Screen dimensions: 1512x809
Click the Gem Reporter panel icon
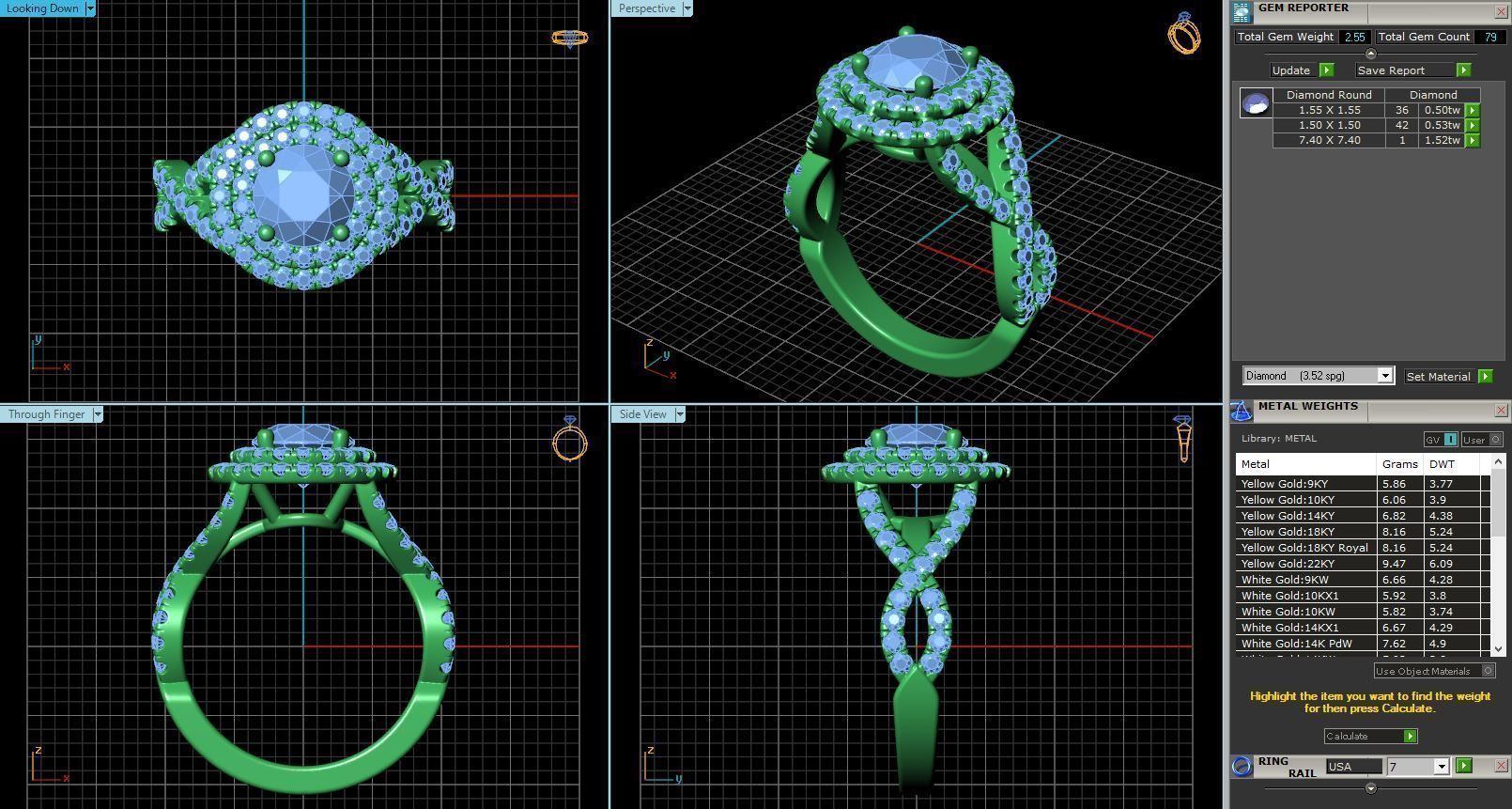coord(1242,11)
